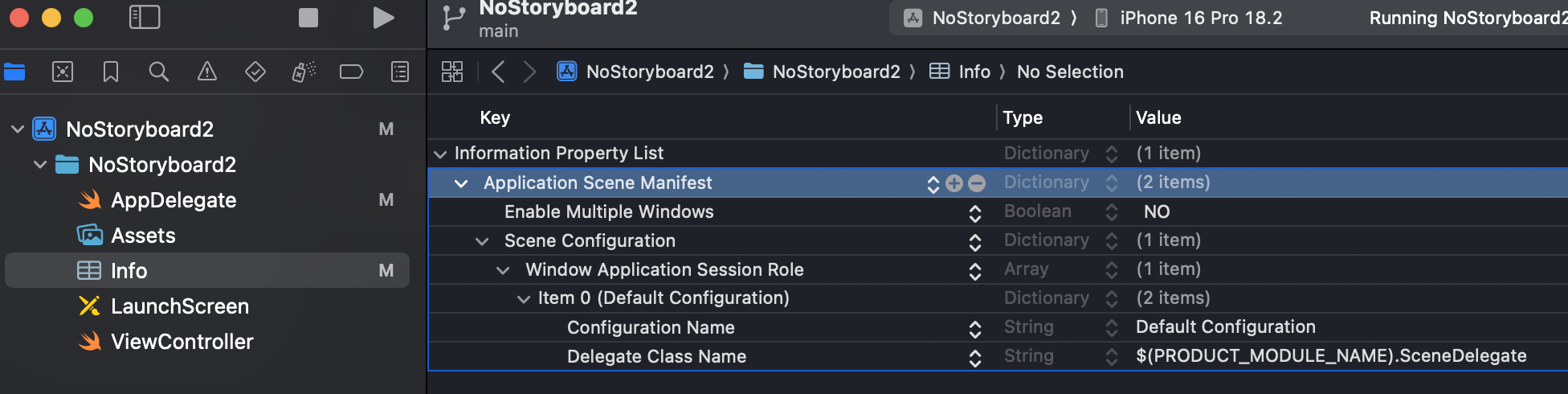Image resolution: width=1568 pixels, height=394 pixels.
Task: Open the related items grid icon
Action: pyautogui.click(x=452, y=72)
